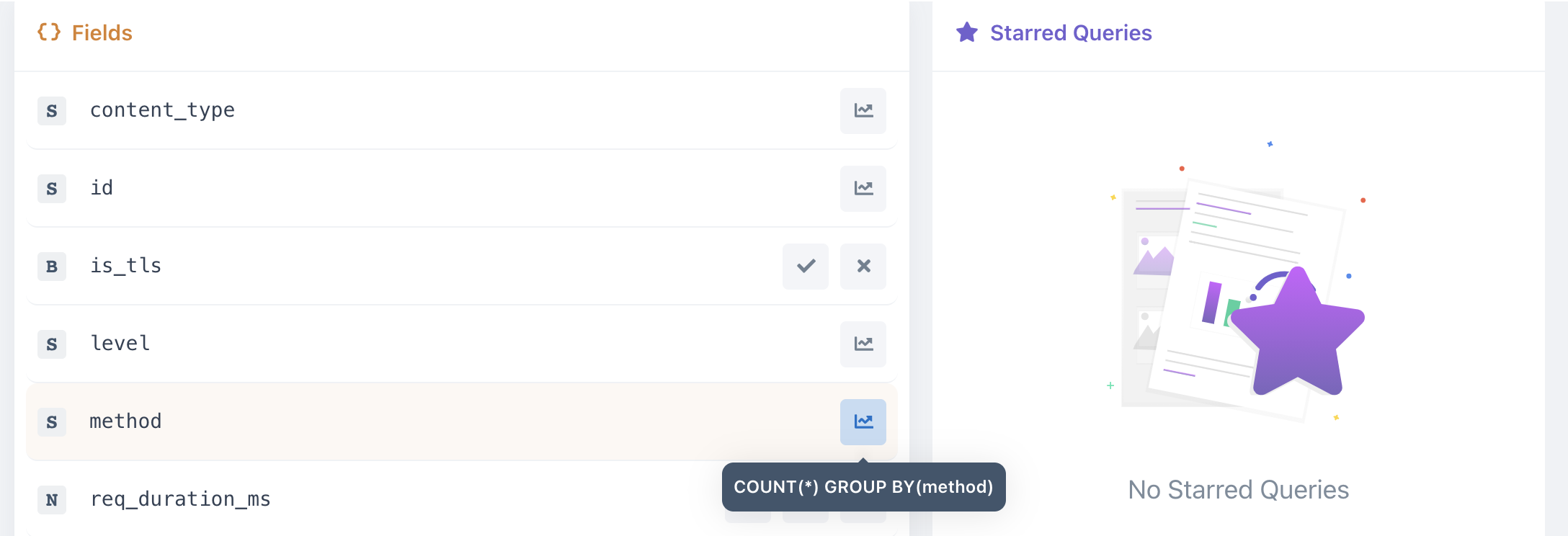Select the level field name

coord(120,344)
